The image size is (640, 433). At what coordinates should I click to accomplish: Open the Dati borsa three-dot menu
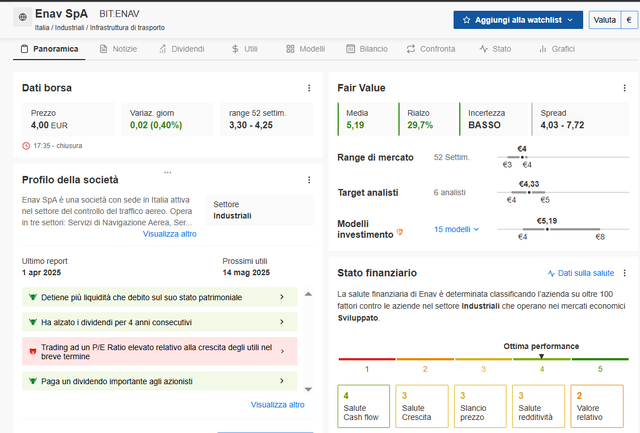click(309, 88)
